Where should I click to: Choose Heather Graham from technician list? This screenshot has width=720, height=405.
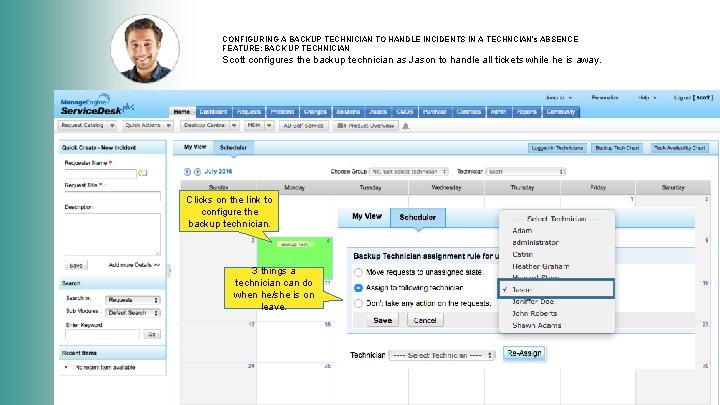click(540, 266)
